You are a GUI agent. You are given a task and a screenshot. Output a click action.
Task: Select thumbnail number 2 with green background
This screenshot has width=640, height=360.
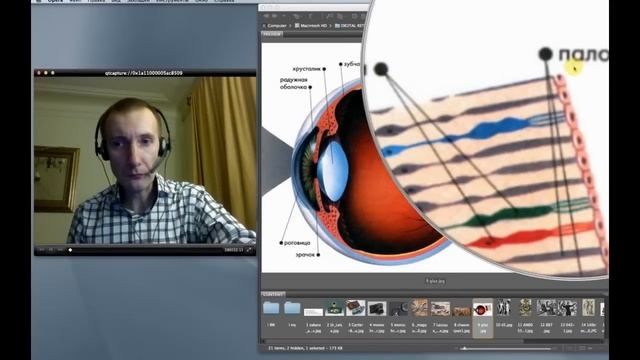coord(335,309)
